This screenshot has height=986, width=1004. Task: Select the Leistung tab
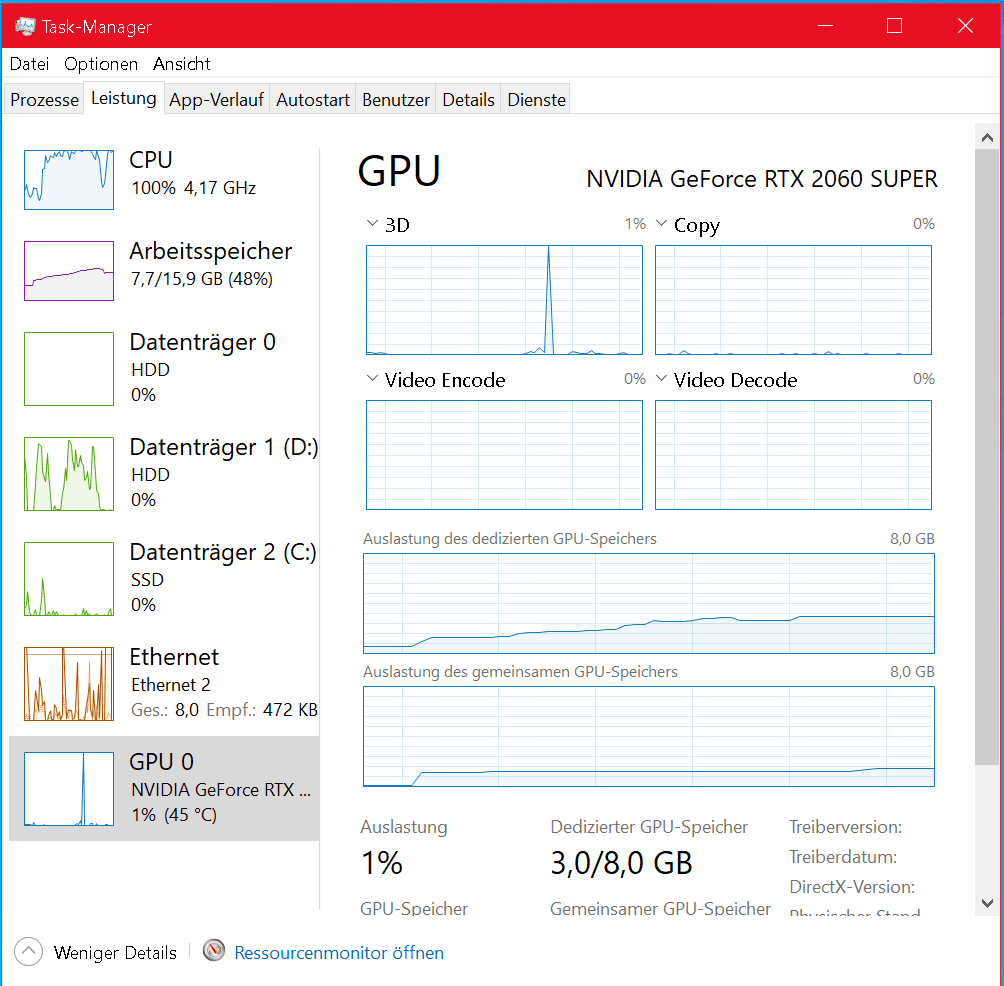[x=124, y=98]
